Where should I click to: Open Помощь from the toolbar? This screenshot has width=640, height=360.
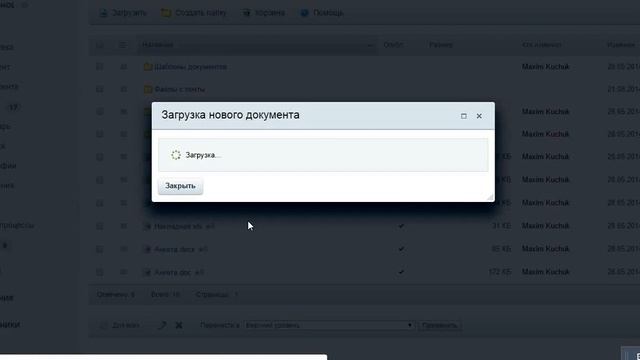point(322,13)
